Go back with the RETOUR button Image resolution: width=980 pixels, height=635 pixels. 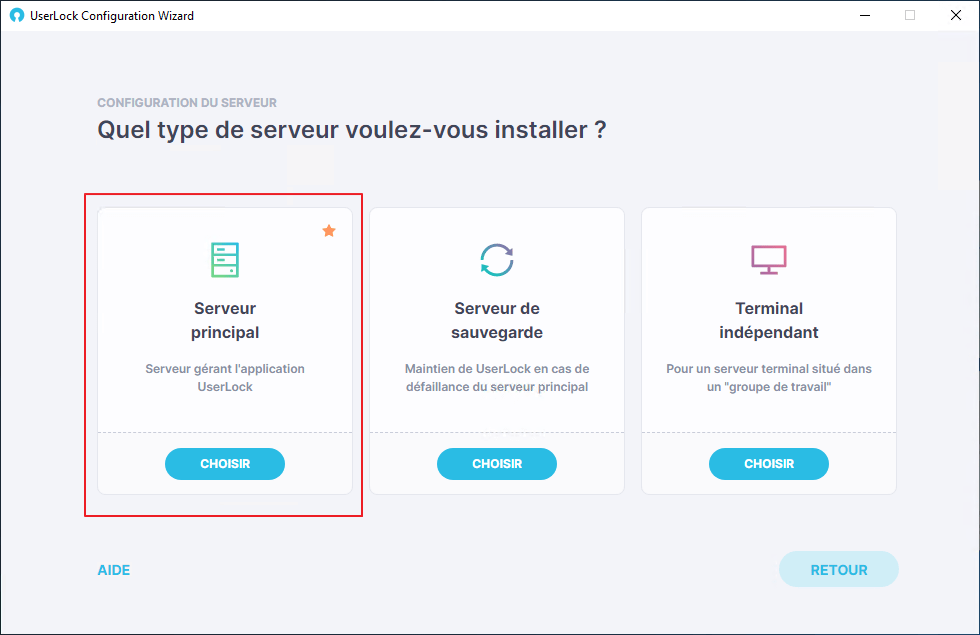(x=839, y=569)
